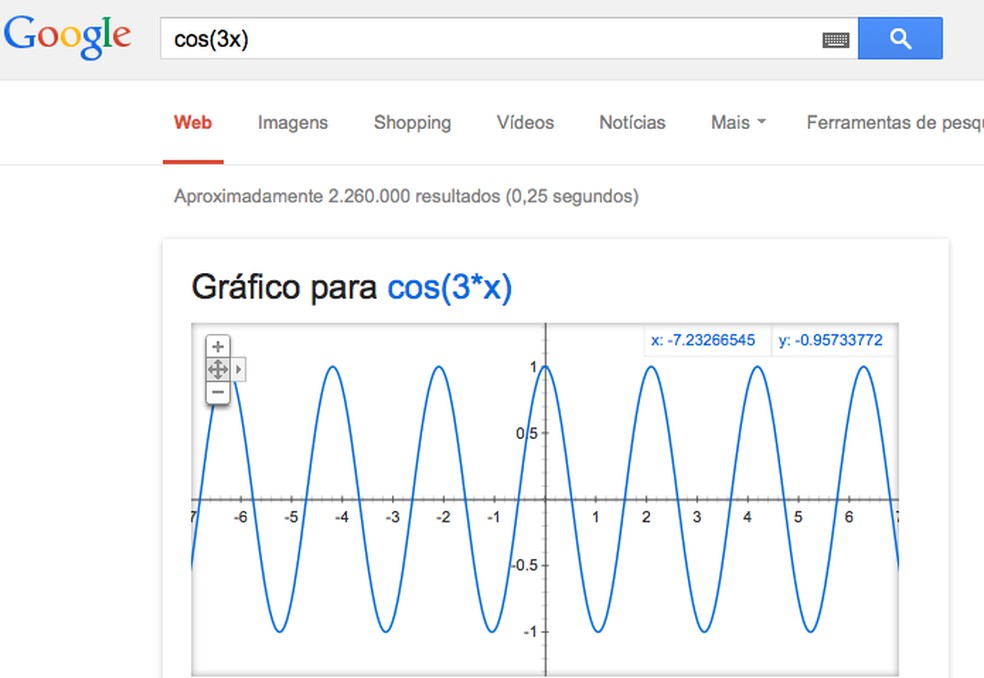The height and width of the screenshot is (678, 984).
Task: Switch to the Shopping tab
Action: point(412,123)
